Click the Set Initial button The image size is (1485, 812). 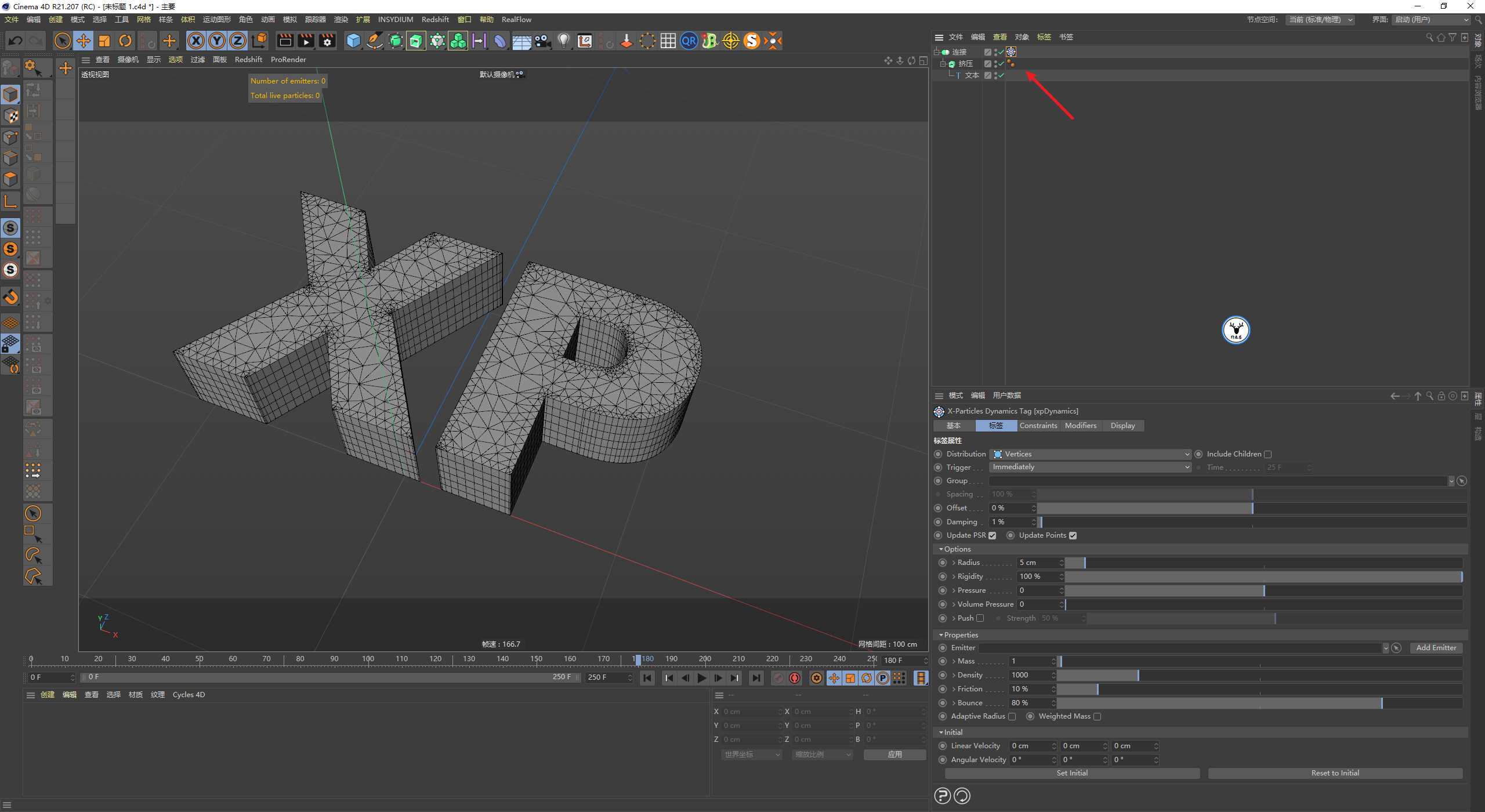[x=1071, y=773]
